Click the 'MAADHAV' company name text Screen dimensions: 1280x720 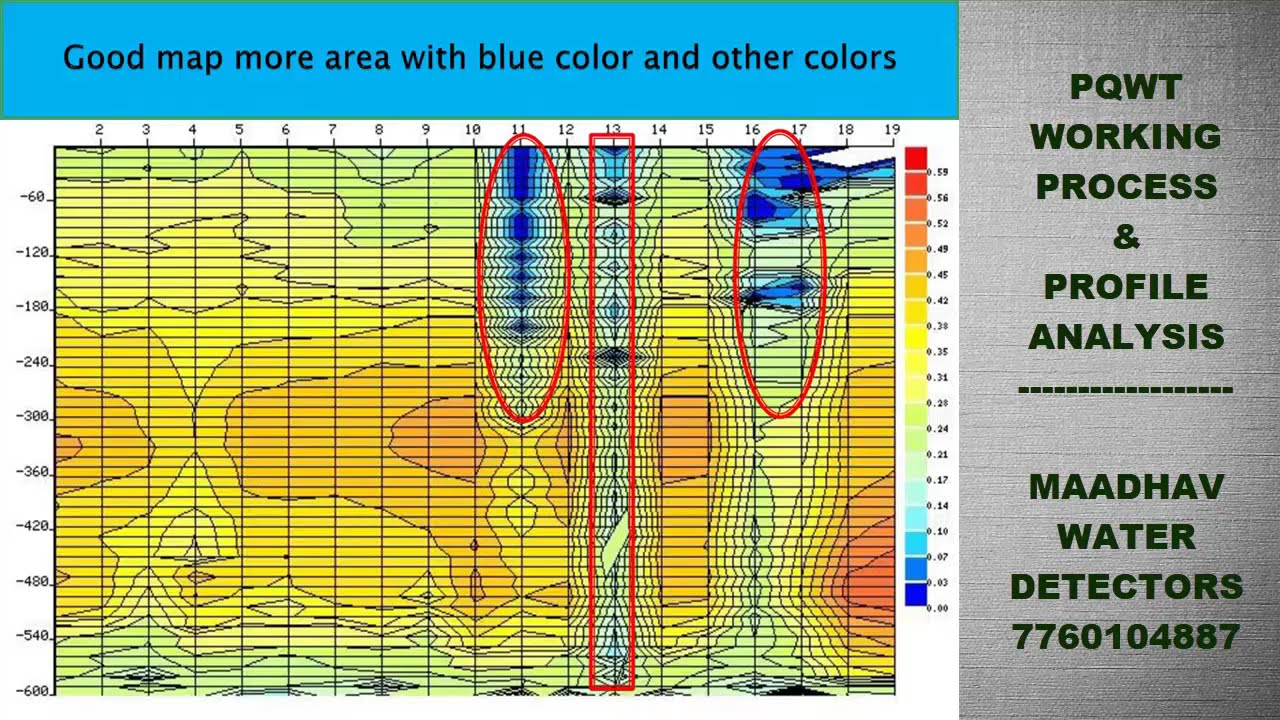(x=1125, y=487)
